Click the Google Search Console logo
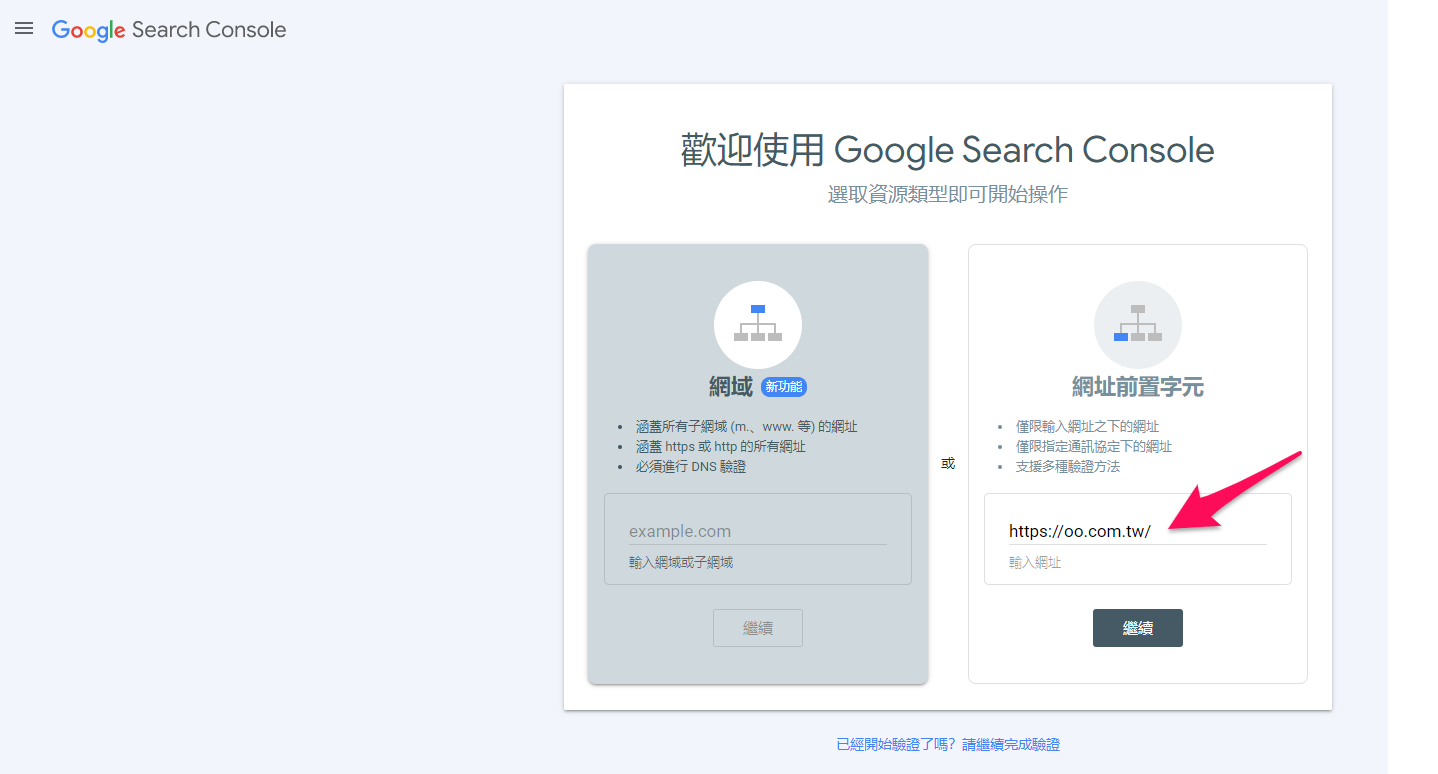This screenshot has width=1438, height=774. (x=169, y=30)
